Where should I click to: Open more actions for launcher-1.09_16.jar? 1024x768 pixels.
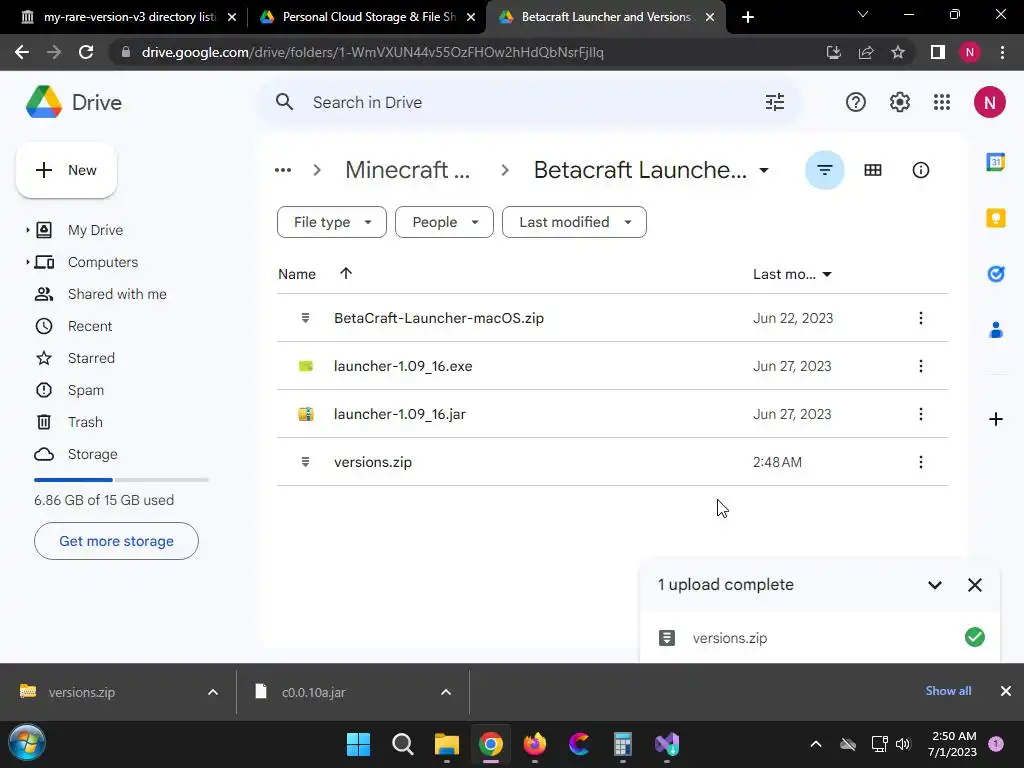[x=920, y=414]
